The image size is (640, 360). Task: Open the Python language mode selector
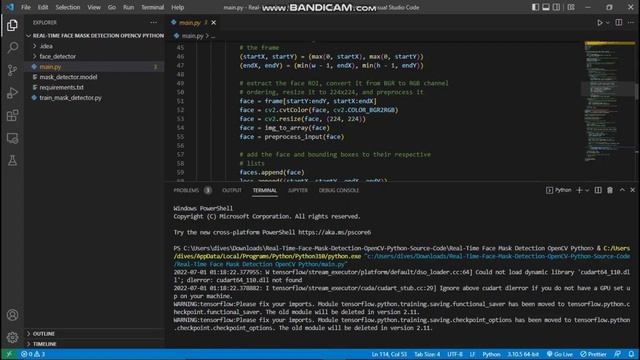click(491, 354)
